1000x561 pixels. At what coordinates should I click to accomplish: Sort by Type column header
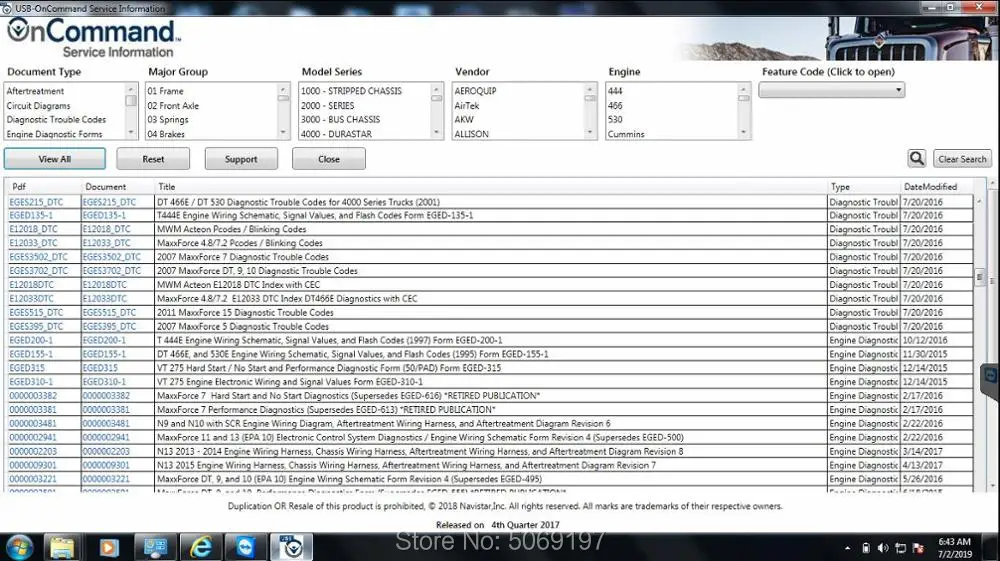(x=840, y=187)
